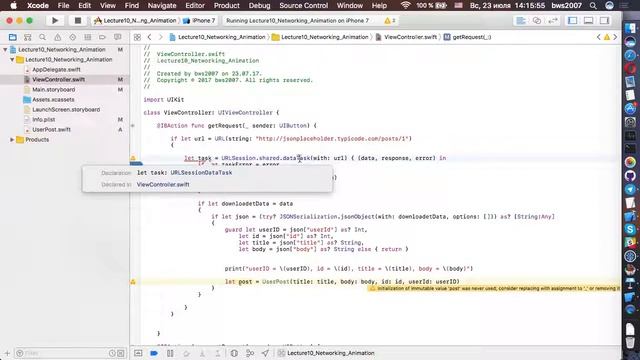The height and width of the screenshot is (360, 640).
Task: Open the Debug menu
Action: 259,5
